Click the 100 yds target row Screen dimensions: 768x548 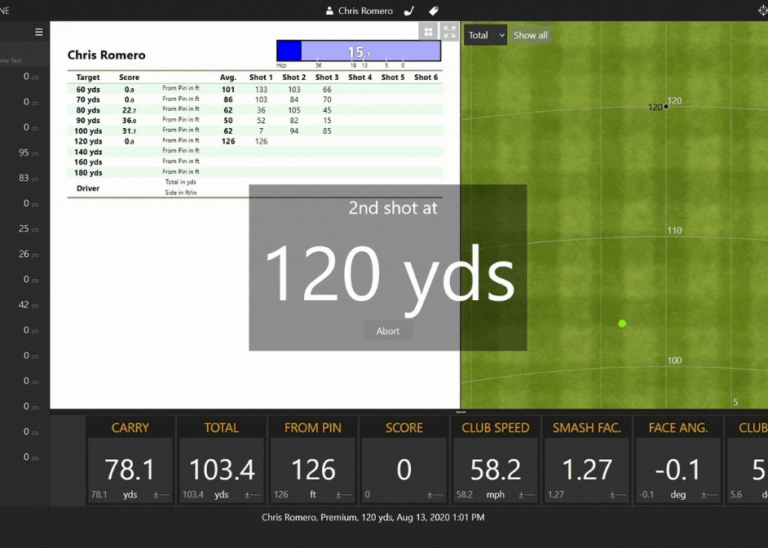point(88,130)
